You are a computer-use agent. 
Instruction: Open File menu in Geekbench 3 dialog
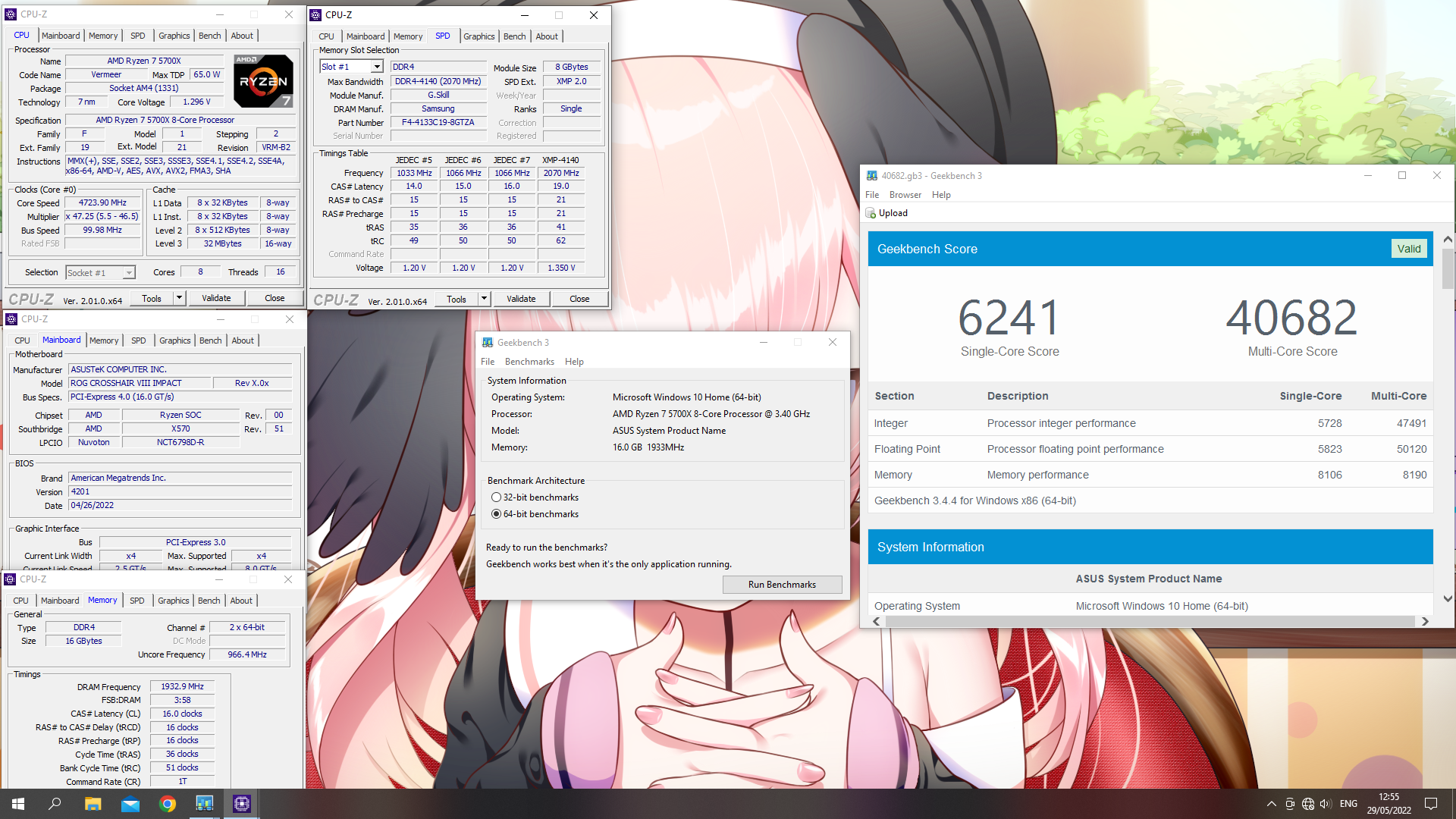click(x=488, y=362)
